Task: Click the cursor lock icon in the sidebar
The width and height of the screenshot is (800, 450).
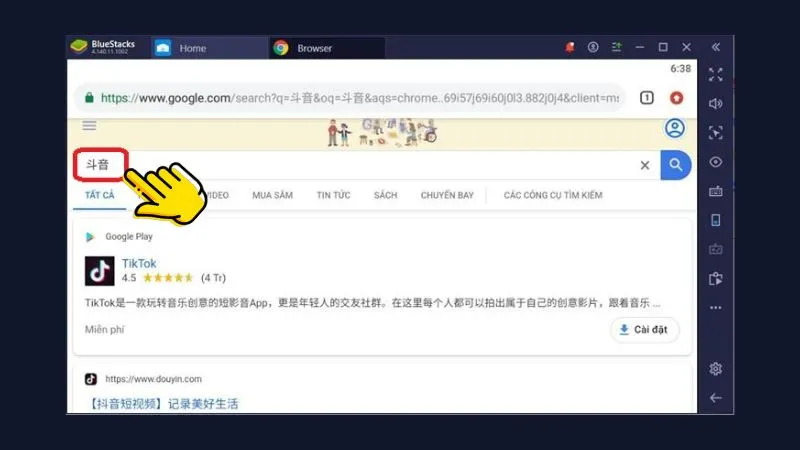Action: pyautogui.click(x=715, y=133)
